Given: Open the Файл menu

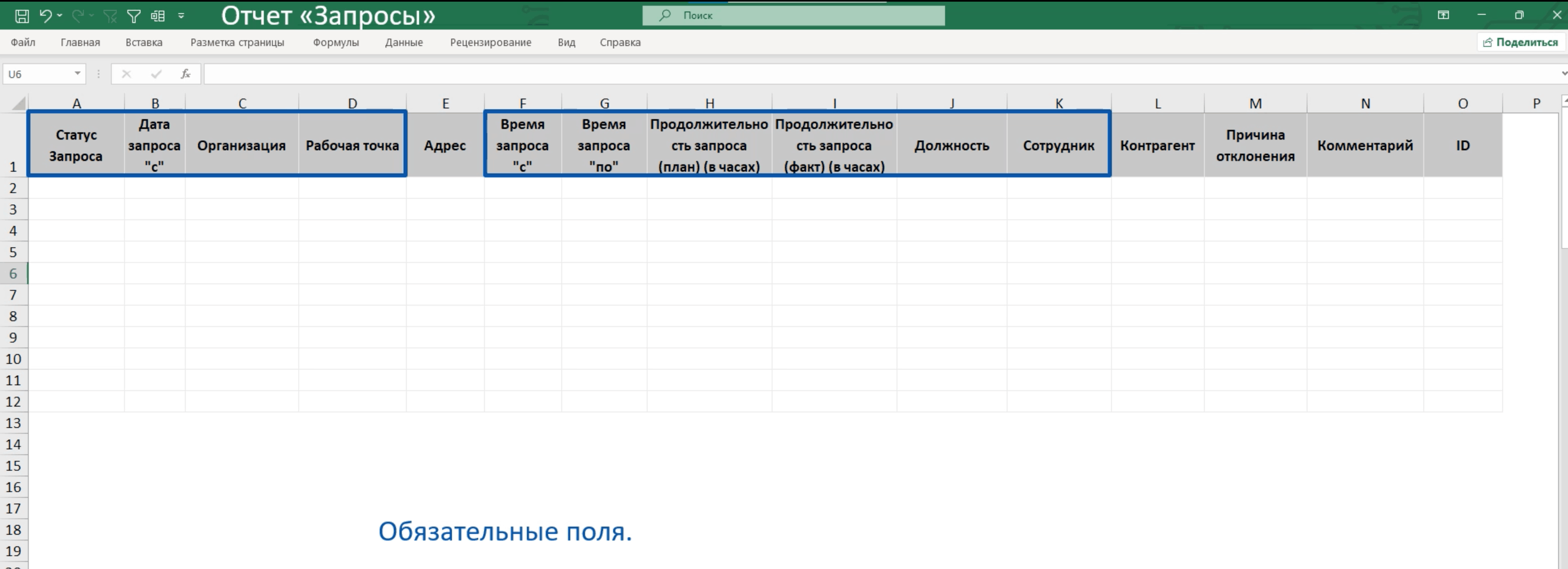Looking at the screenshot, I should [23, 43].
